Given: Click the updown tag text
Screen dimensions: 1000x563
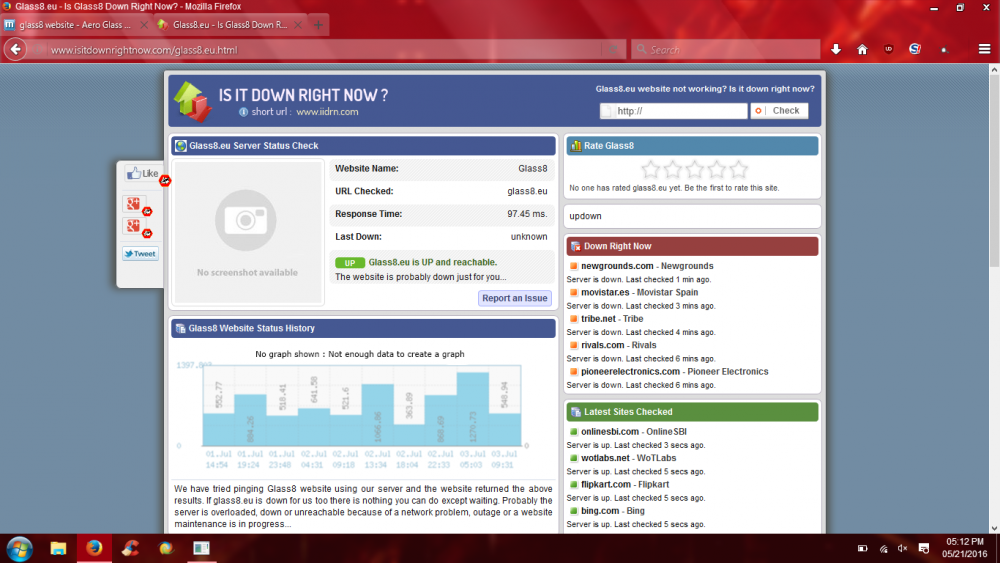Looking at the screenshot, I should pos(585,216).
